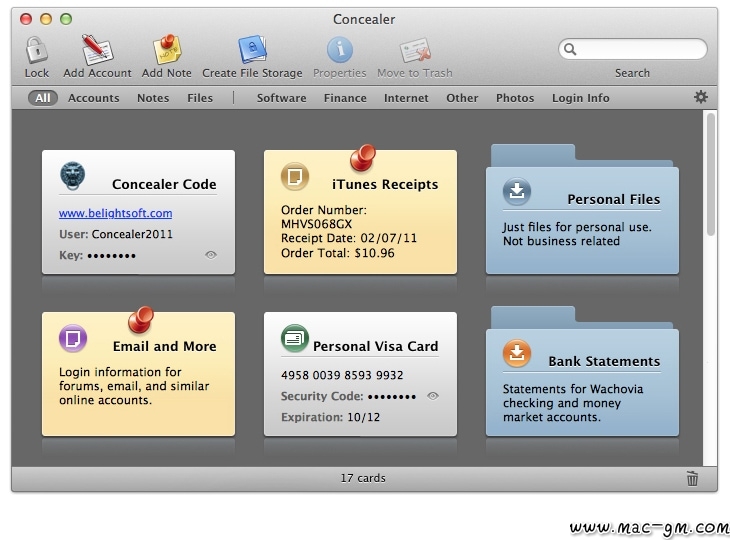Click Receipt Date: 02/07/11 line
This screenshot has width=730, height=540.
point(349,238)
